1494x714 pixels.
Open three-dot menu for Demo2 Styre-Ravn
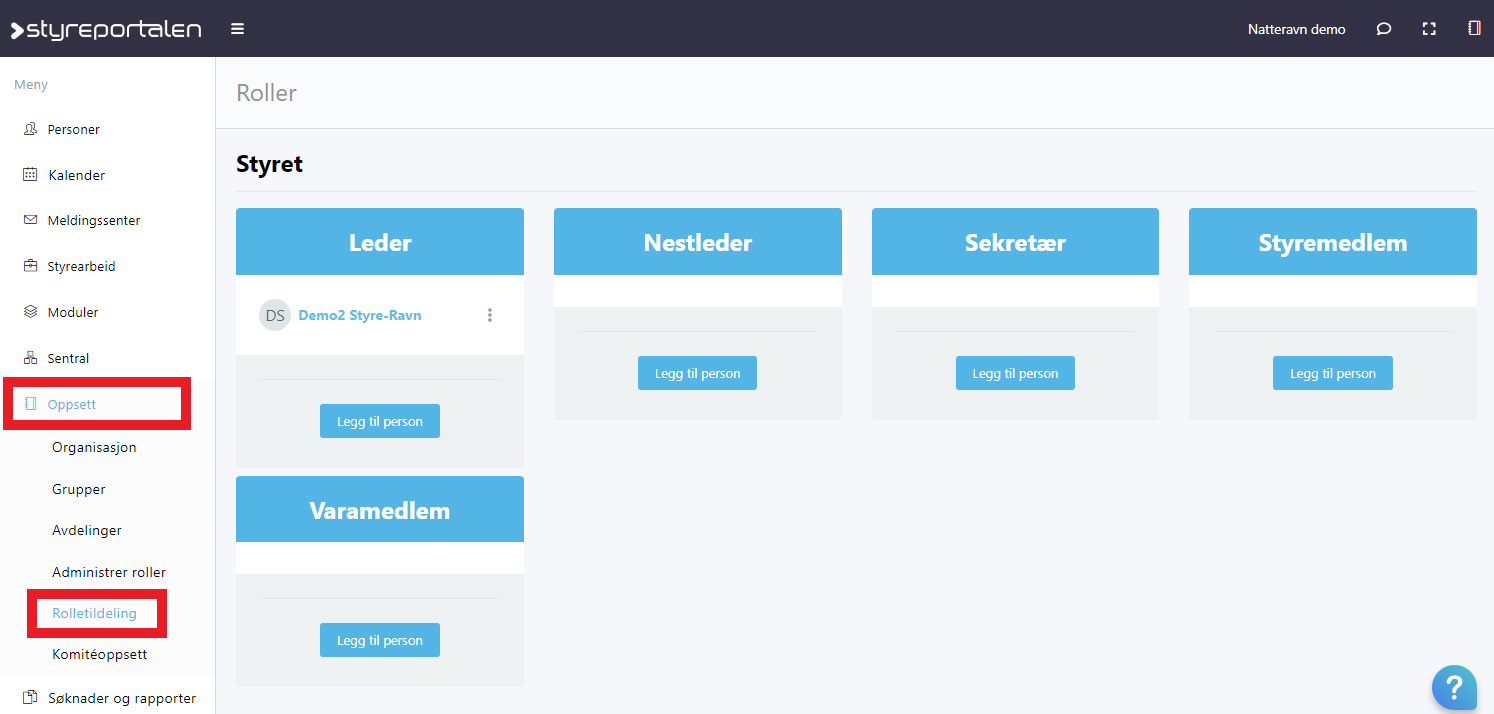[x=490, y=315]
